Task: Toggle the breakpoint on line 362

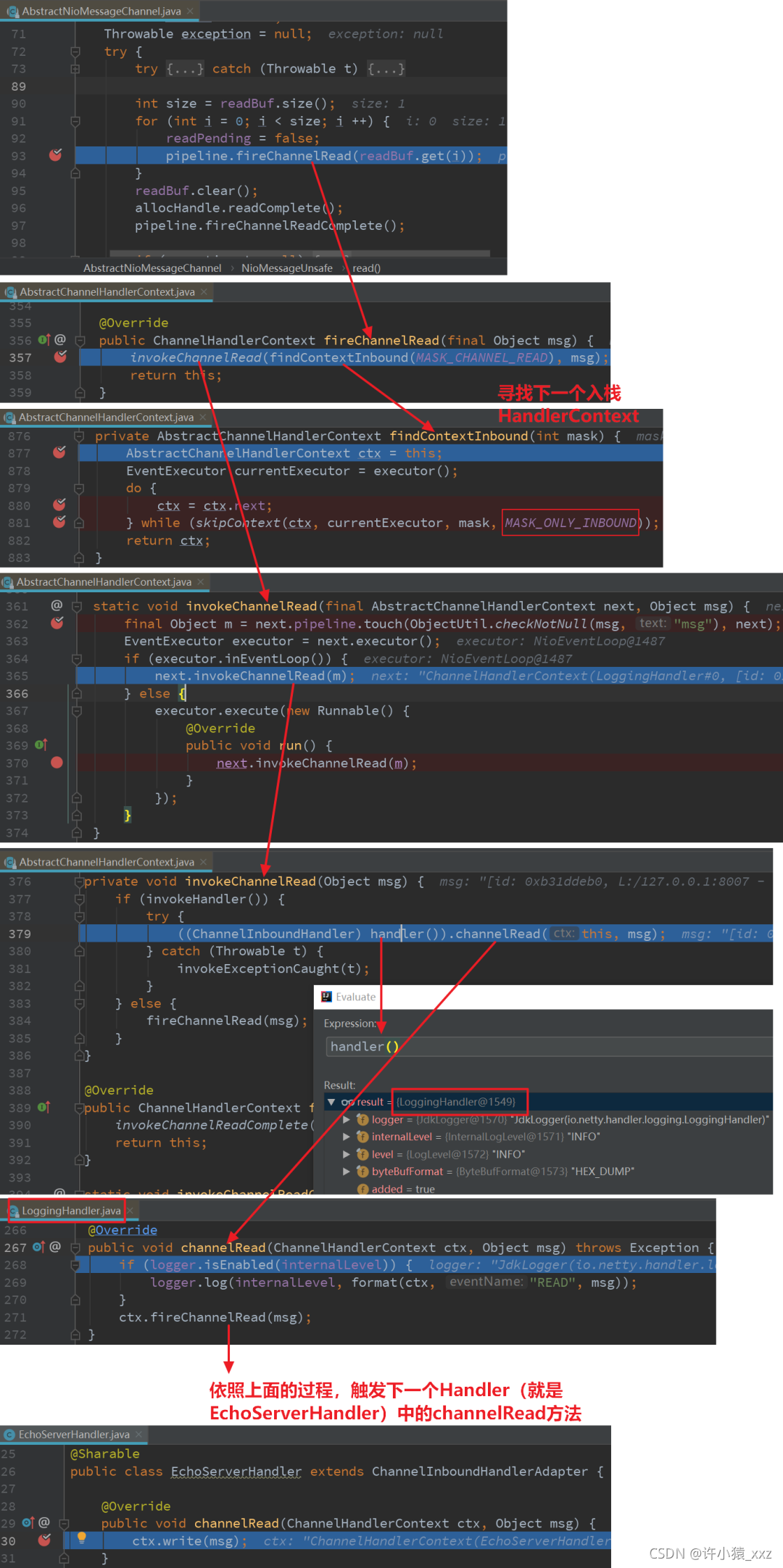Action: click(57, 623)
